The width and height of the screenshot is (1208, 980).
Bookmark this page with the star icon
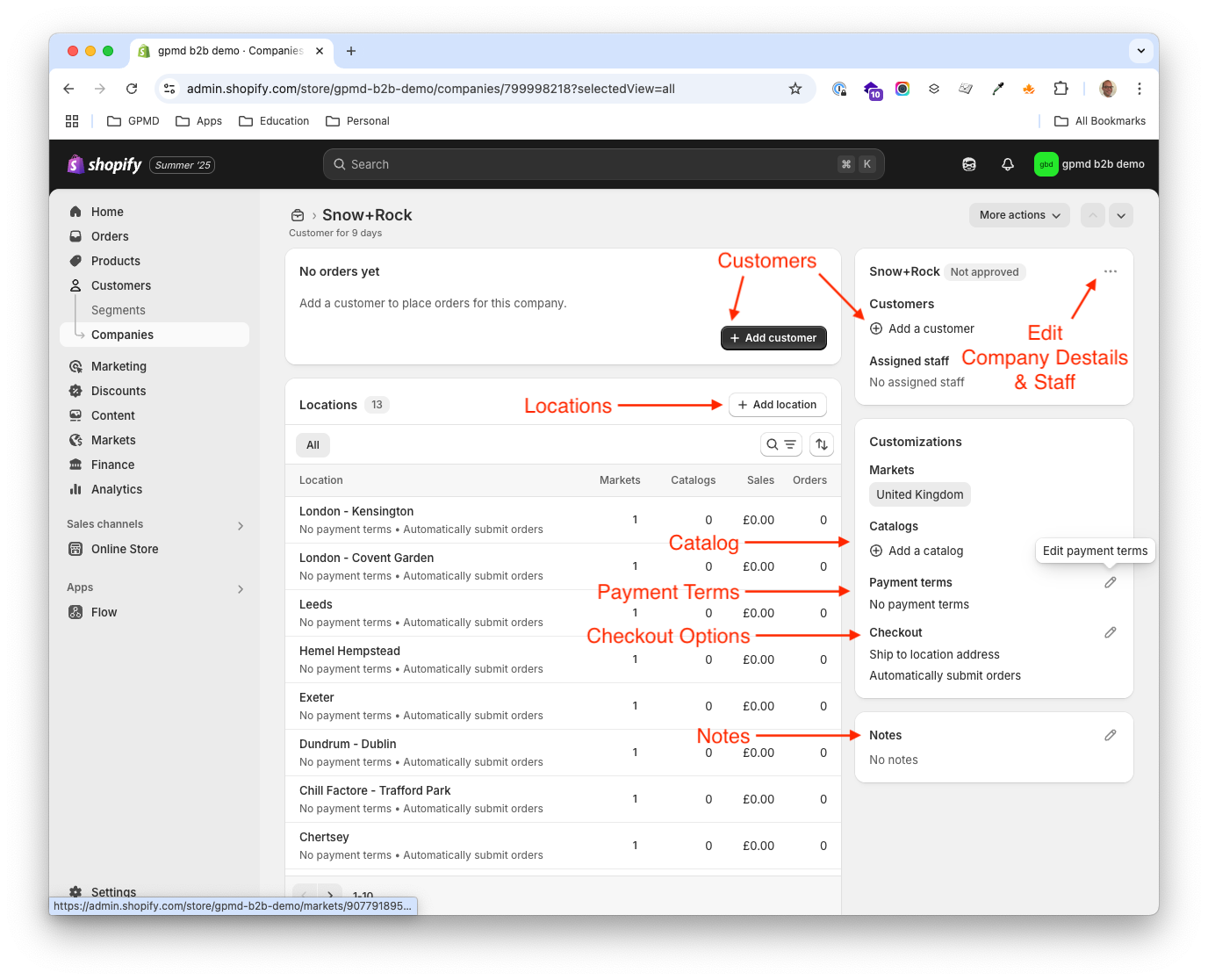(x=795, y=89)
